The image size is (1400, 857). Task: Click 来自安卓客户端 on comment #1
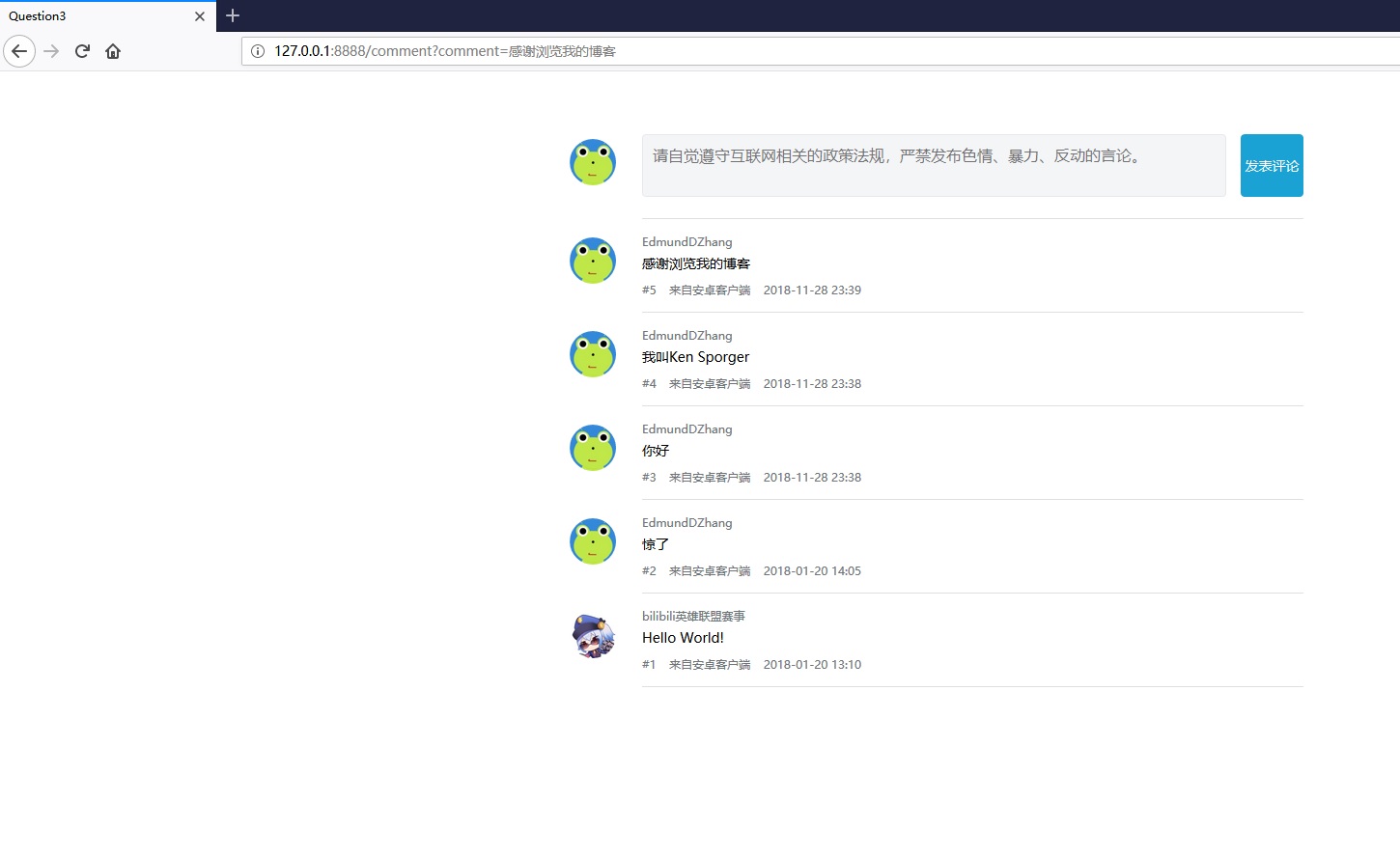click(x=710, y=664)
